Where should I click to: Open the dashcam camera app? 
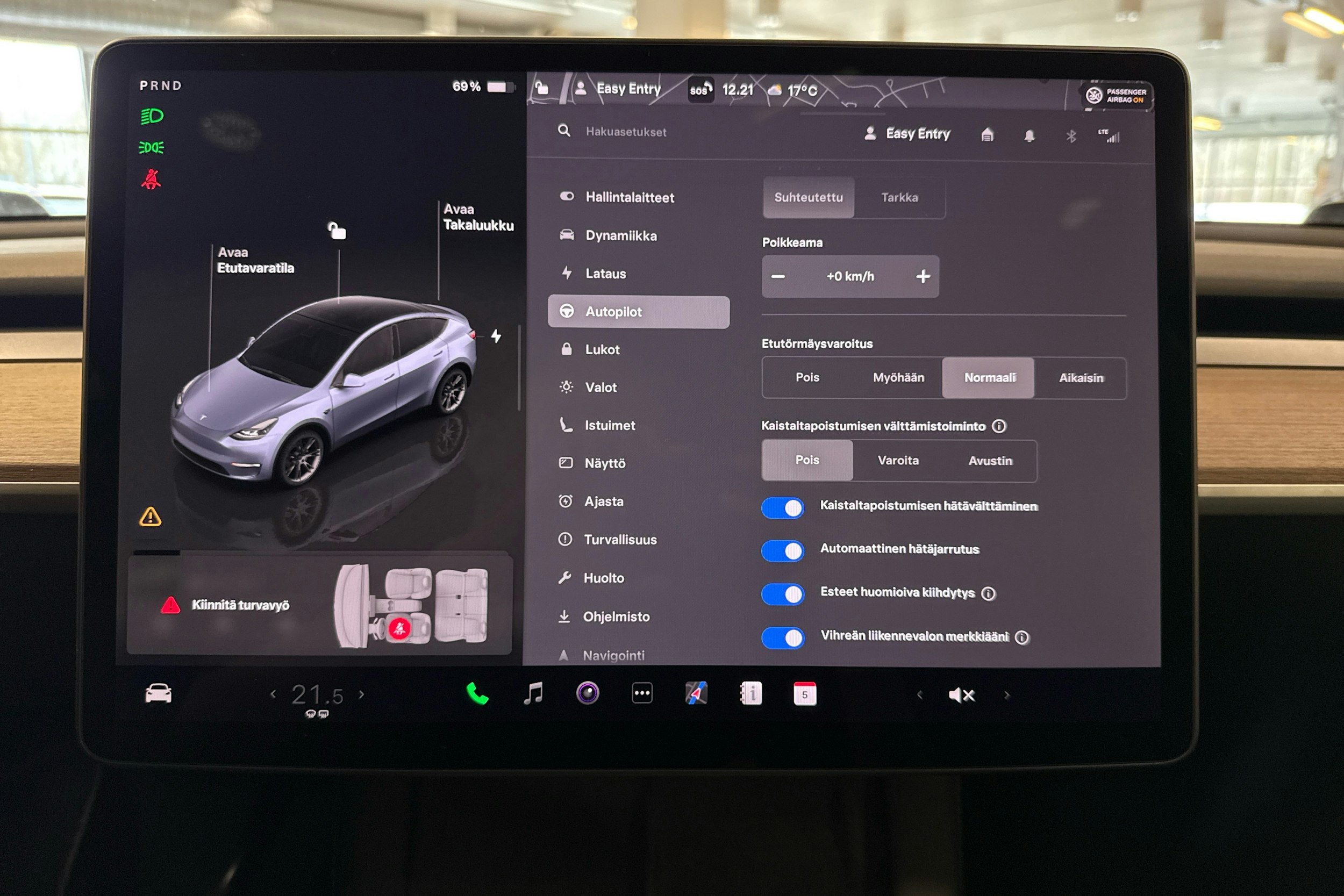[587, 693]
